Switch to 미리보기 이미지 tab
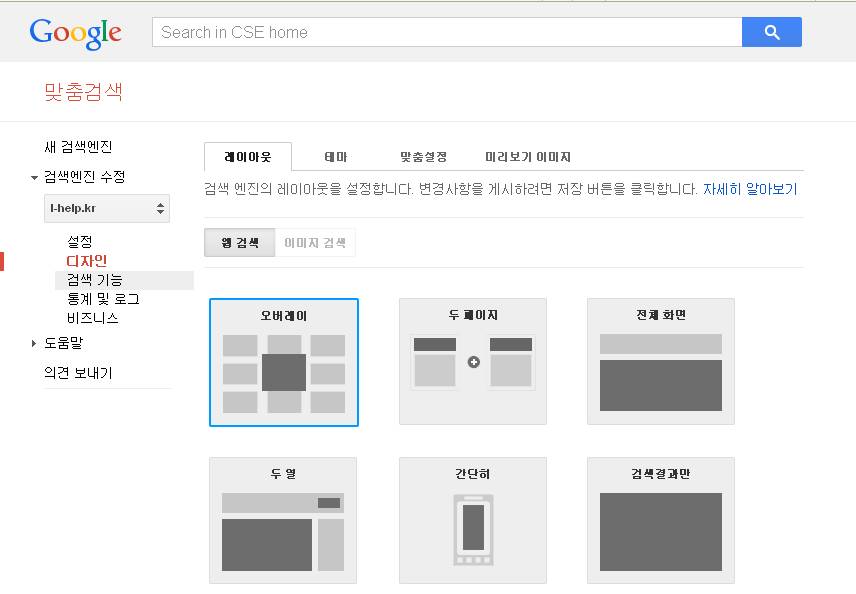Screen dimensions: 856x594 (x=527, y=157)
